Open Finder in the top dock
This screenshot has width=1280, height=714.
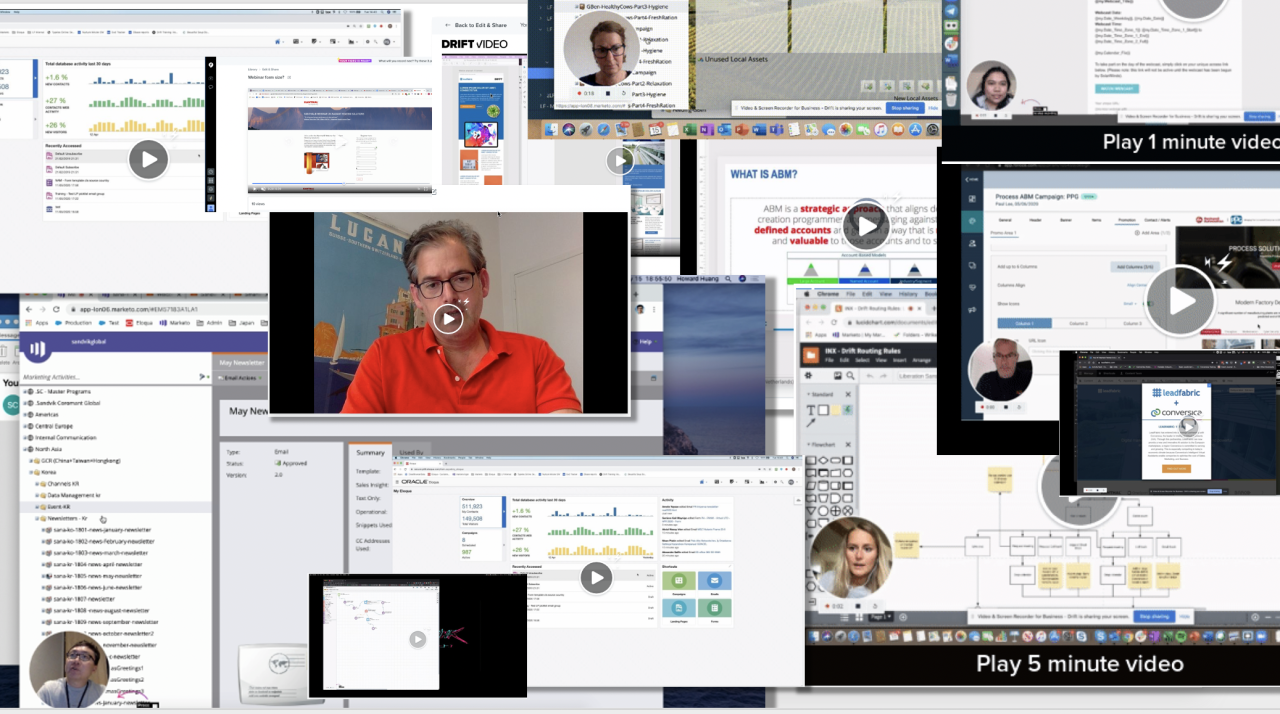549,130
